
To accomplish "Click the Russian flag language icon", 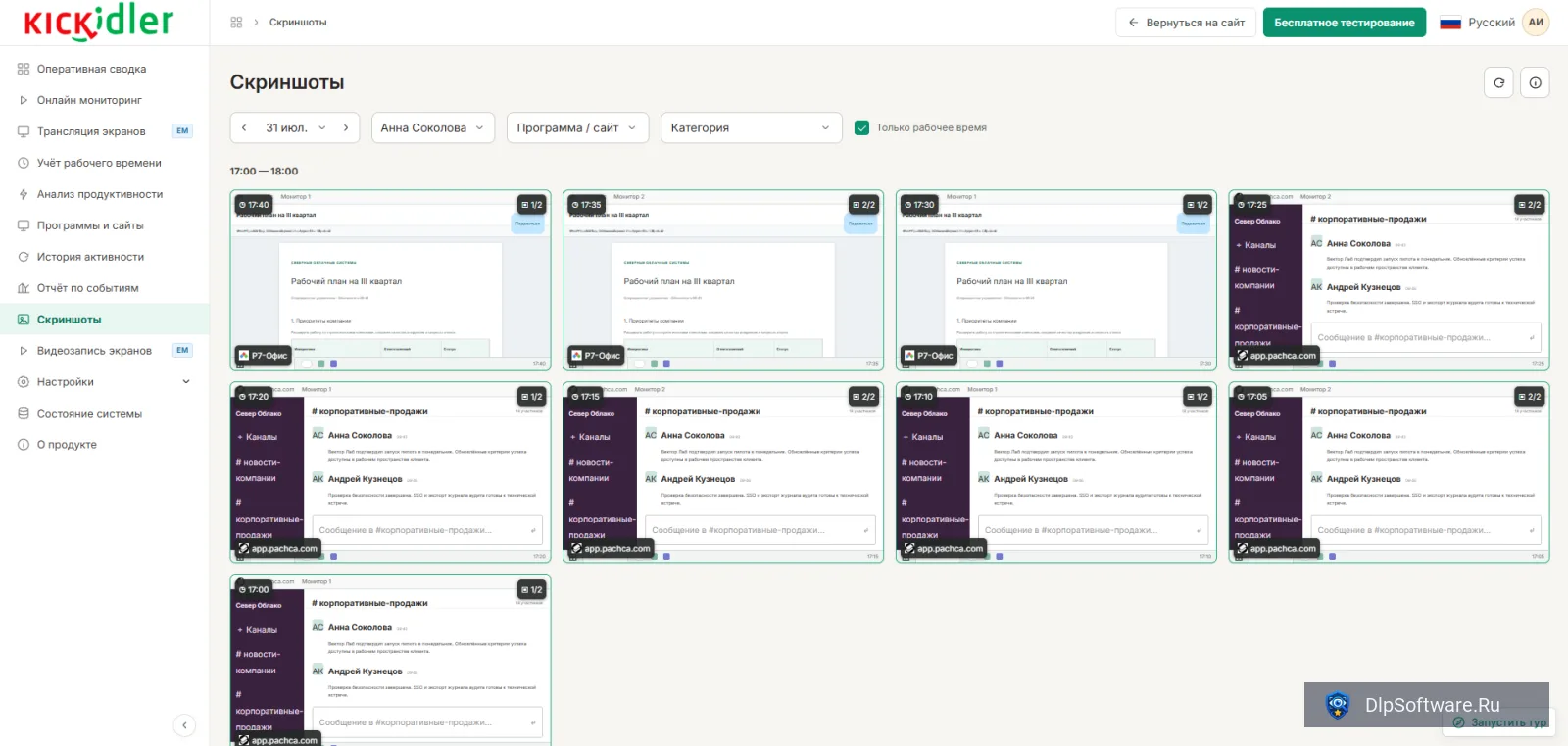I will click(x=1450, y=23).
